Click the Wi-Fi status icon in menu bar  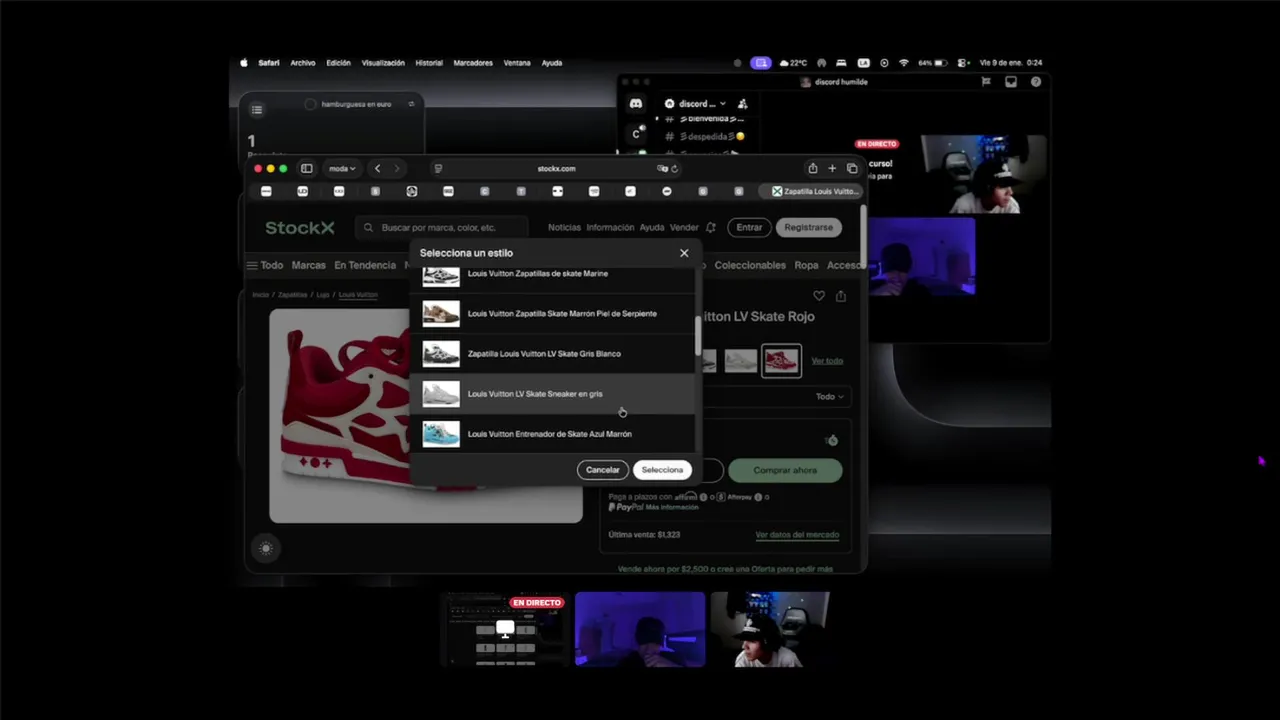tap(904, 63)
